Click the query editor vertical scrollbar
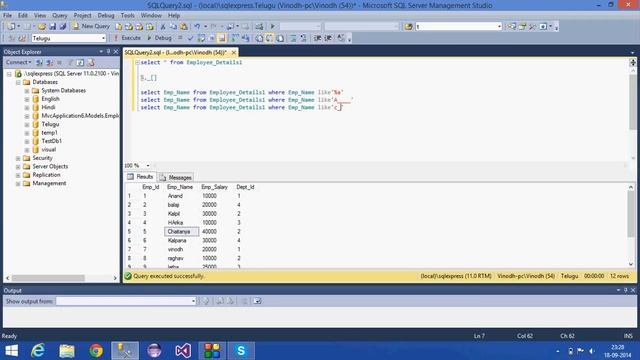 click(633, 102)
